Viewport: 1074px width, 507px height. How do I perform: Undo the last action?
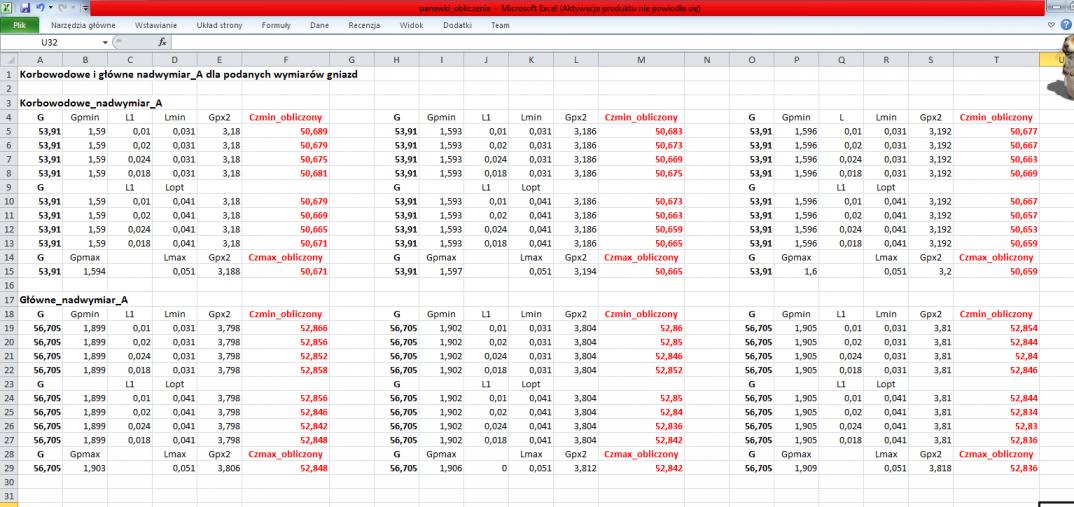(x=40, y=8)
